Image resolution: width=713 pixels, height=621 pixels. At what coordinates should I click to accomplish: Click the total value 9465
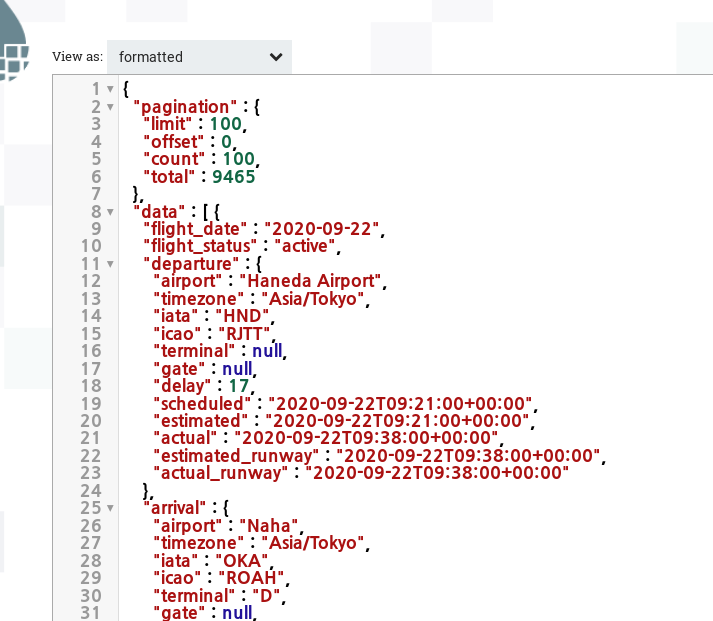[x=234, y=176]
